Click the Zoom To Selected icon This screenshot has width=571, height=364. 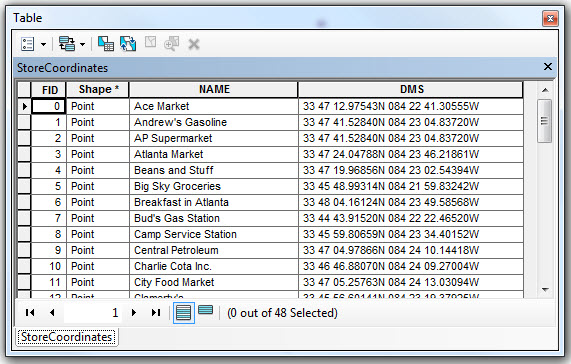pyautogui.click(x=172, y=43)
